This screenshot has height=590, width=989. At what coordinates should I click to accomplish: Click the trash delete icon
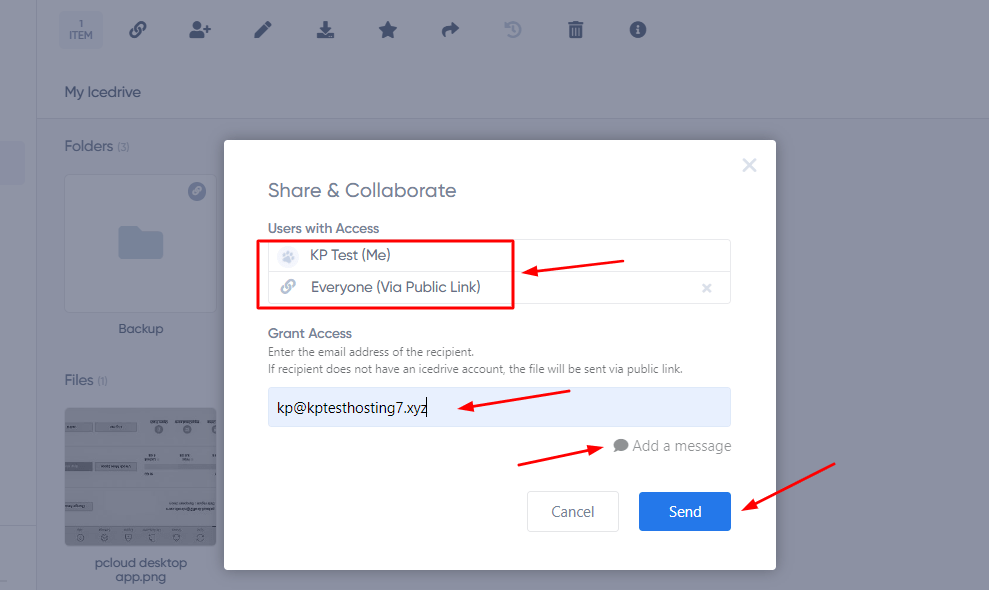(x=575, y=30)
